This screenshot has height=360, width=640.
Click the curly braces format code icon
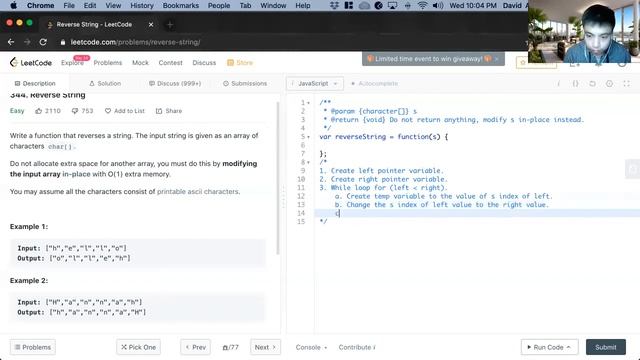pos(575,83)
